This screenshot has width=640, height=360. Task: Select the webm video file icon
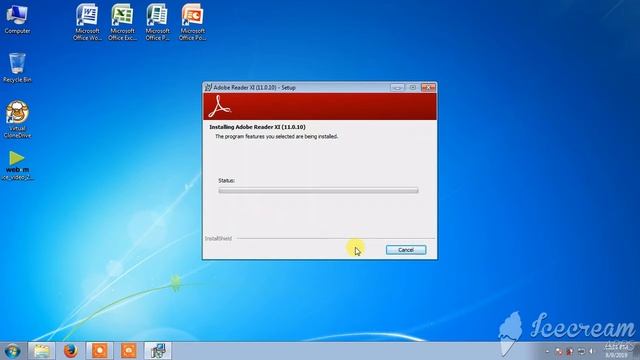(x=17, y=165)
